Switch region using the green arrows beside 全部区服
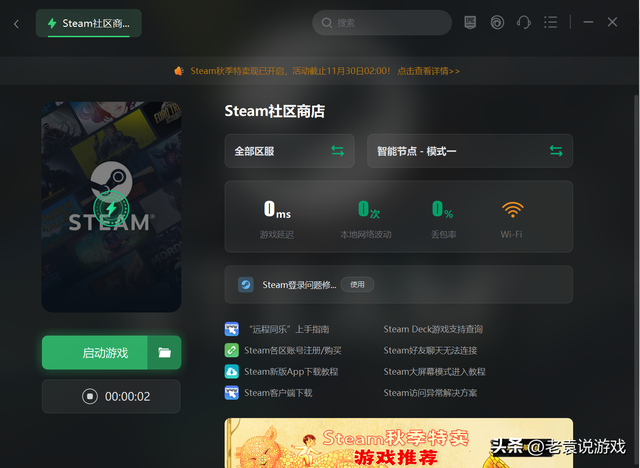 (337, 151)
